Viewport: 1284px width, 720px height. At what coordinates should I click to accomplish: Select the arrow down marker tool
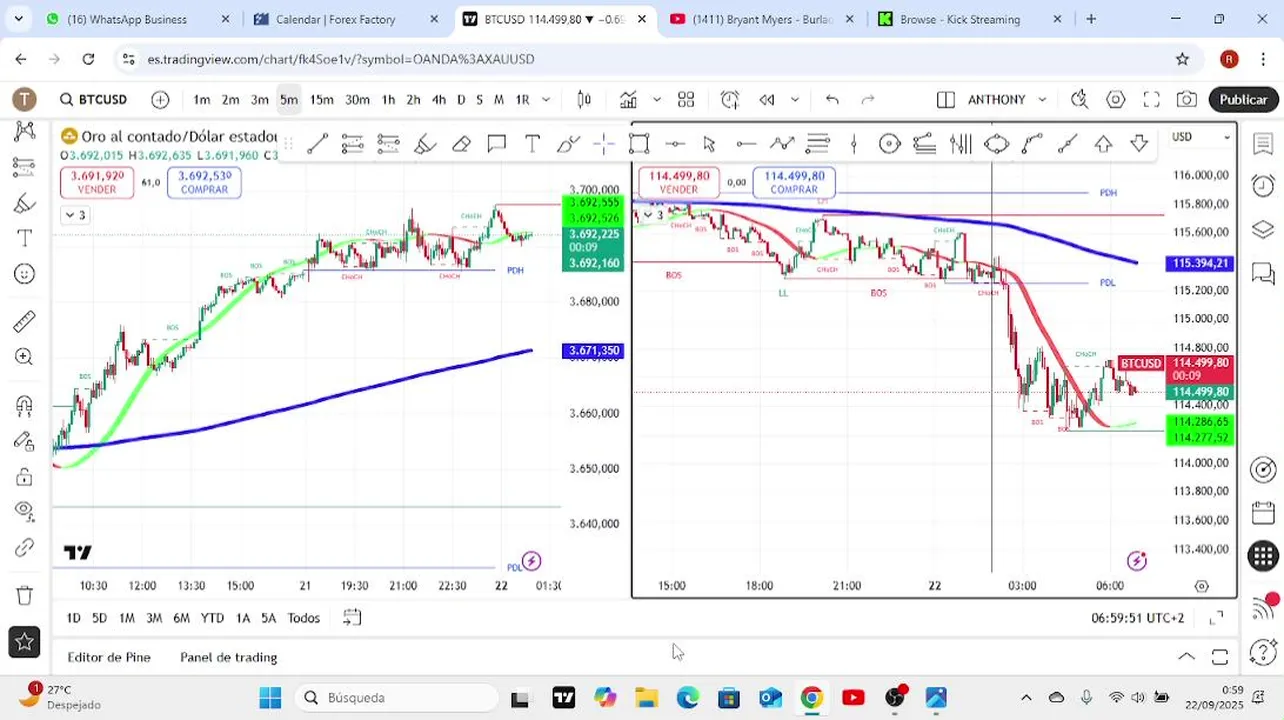1139,144
